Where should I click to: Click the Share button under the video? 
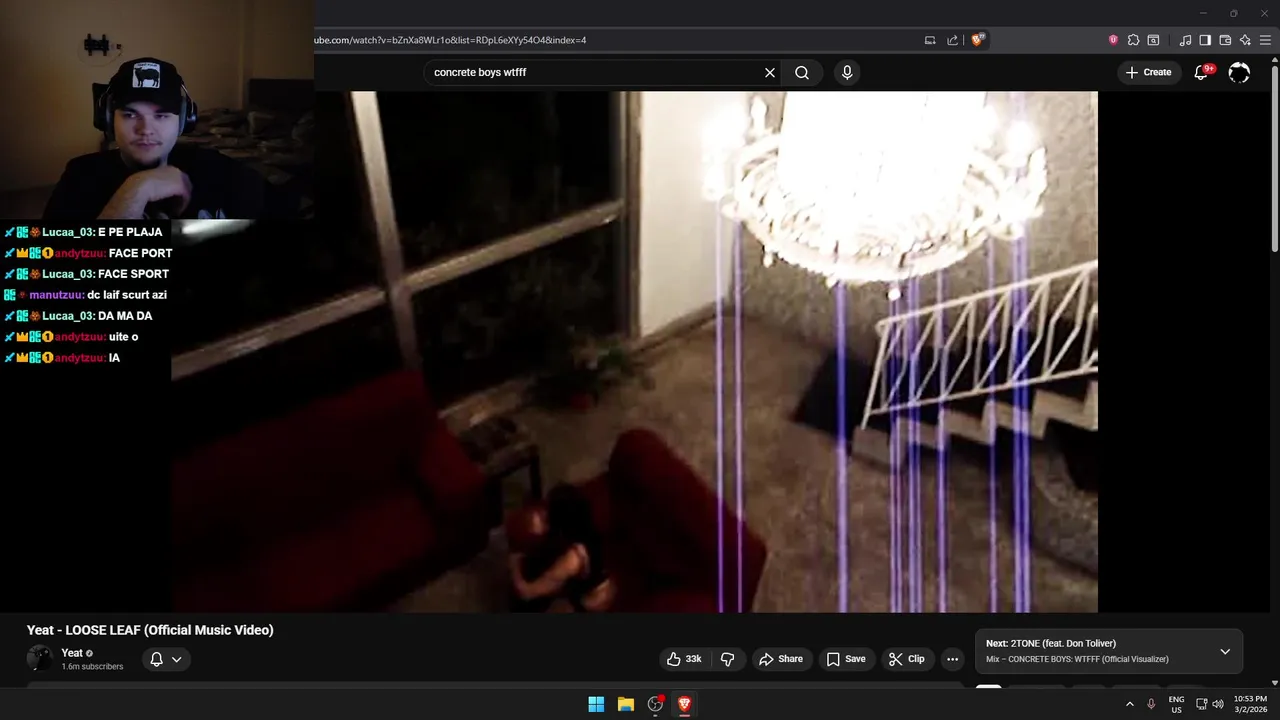click(x=781, y=659)
